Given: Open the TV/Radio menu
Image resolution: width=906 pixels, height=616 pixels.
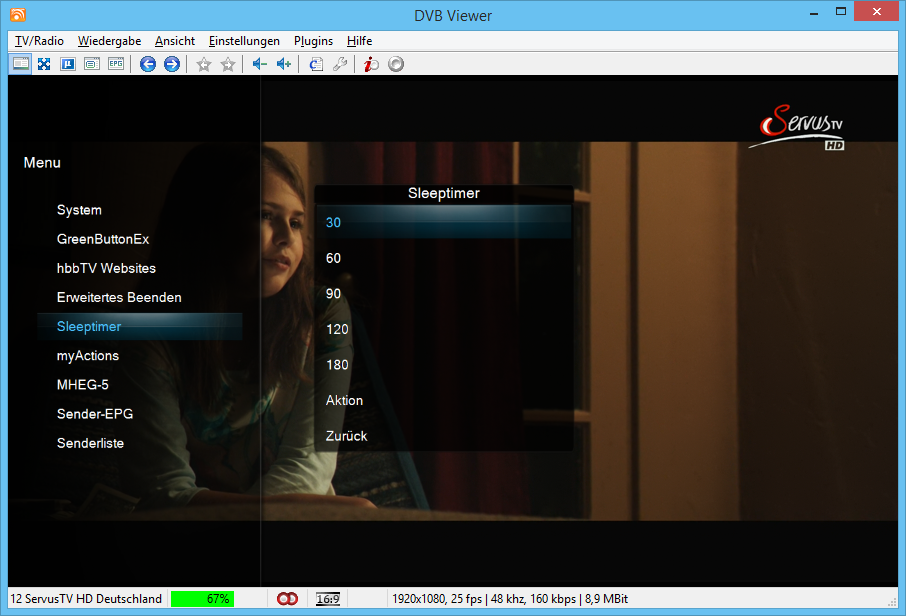Looking at the screenshot, I should click(39, 41).
